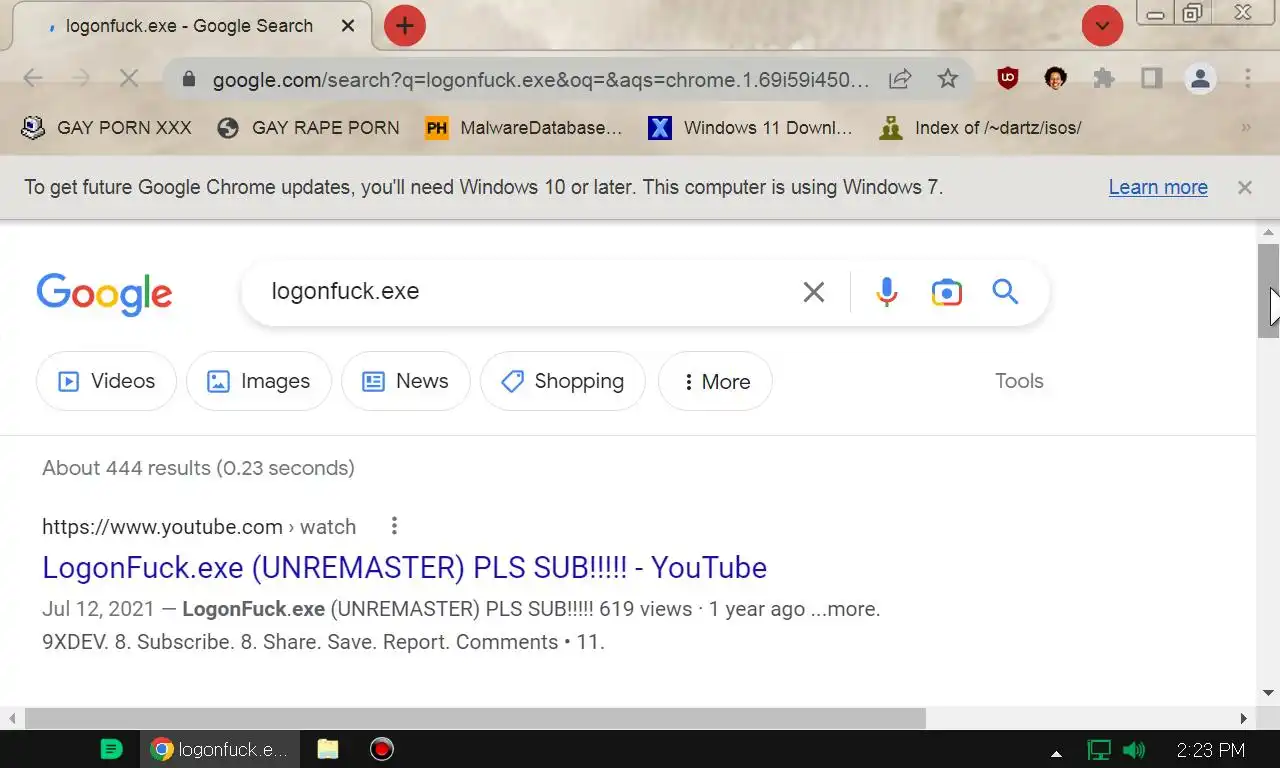The width and height of the screenshot is (1280, 768).
Task: Stop loading the page
Action: click(129, 79)
